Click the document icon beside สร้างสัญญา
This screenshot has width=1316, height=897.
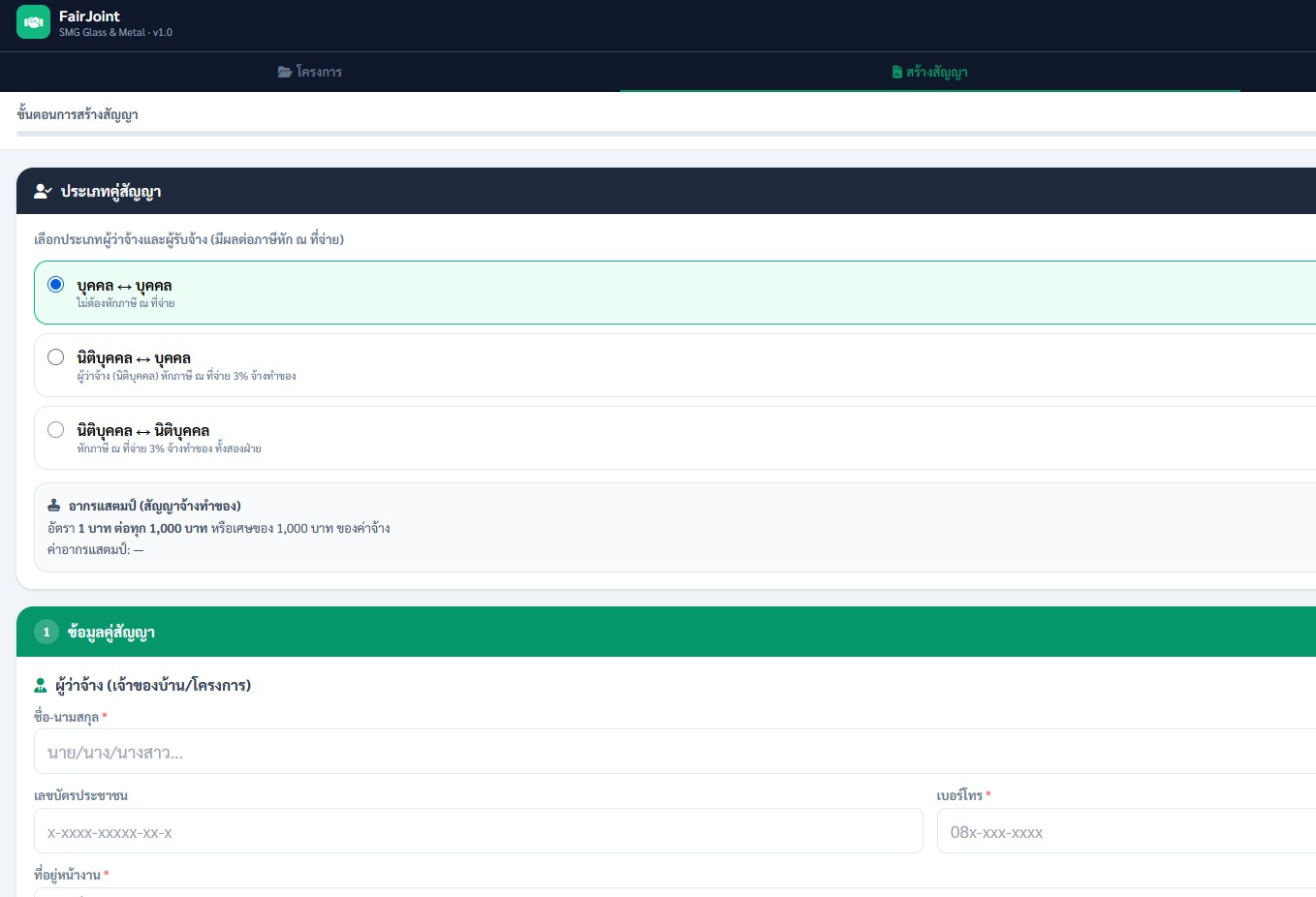point(897,72)
